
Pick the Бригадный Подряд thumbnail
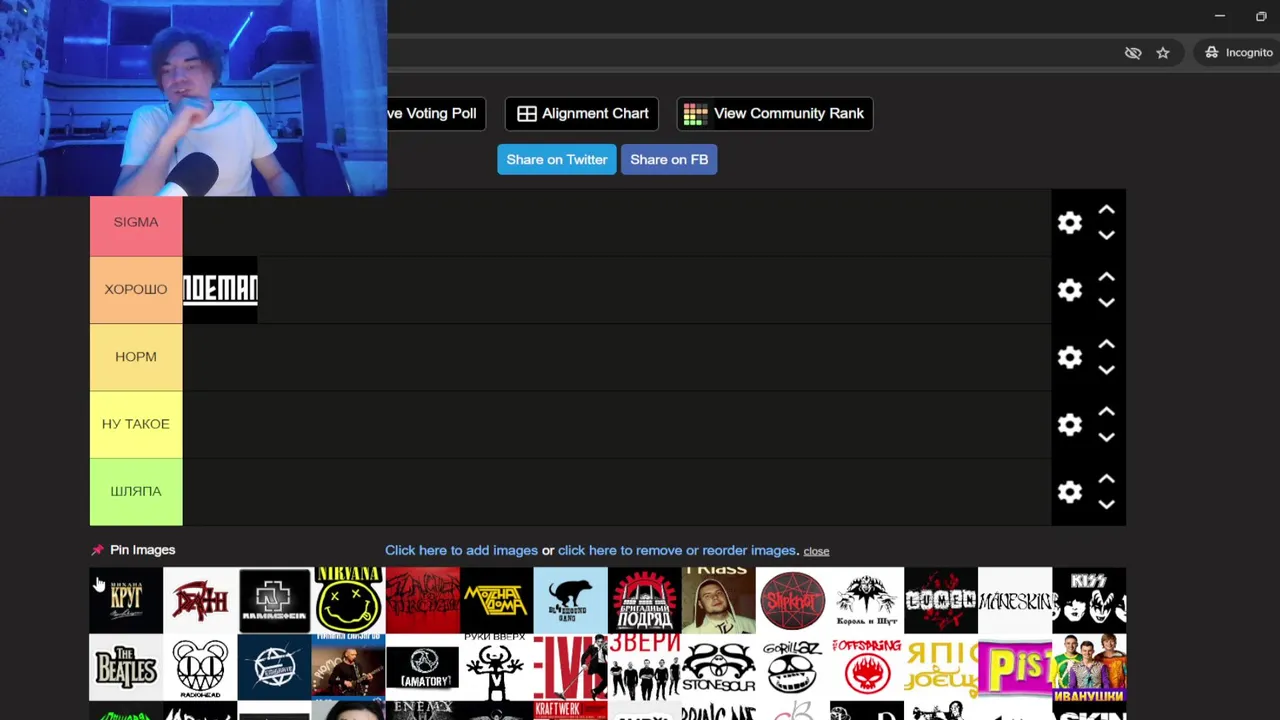point(644,600)
